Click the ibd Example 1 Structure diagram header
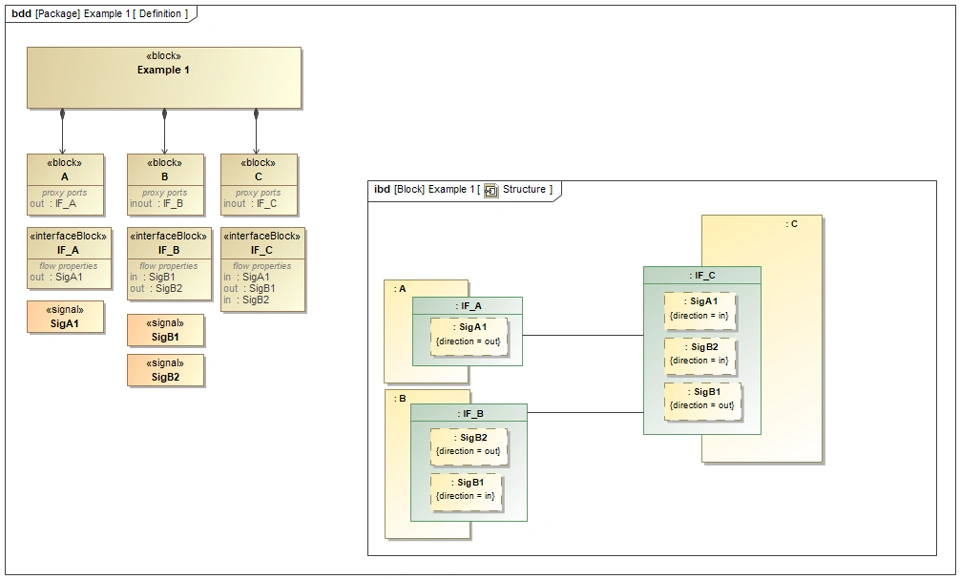The image size is (960, 579). [463, 190]
